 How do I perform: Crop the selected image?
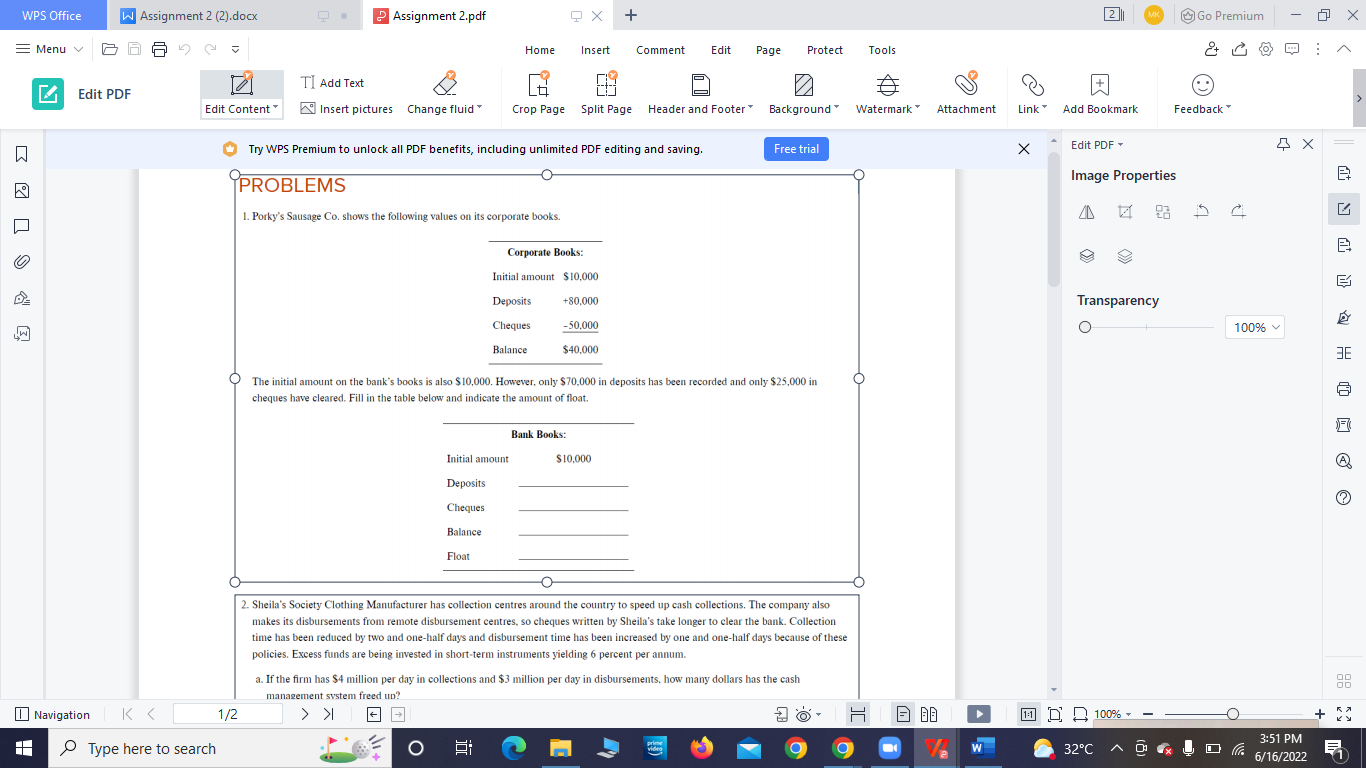pyautogui.click(x=1124, y=211)
